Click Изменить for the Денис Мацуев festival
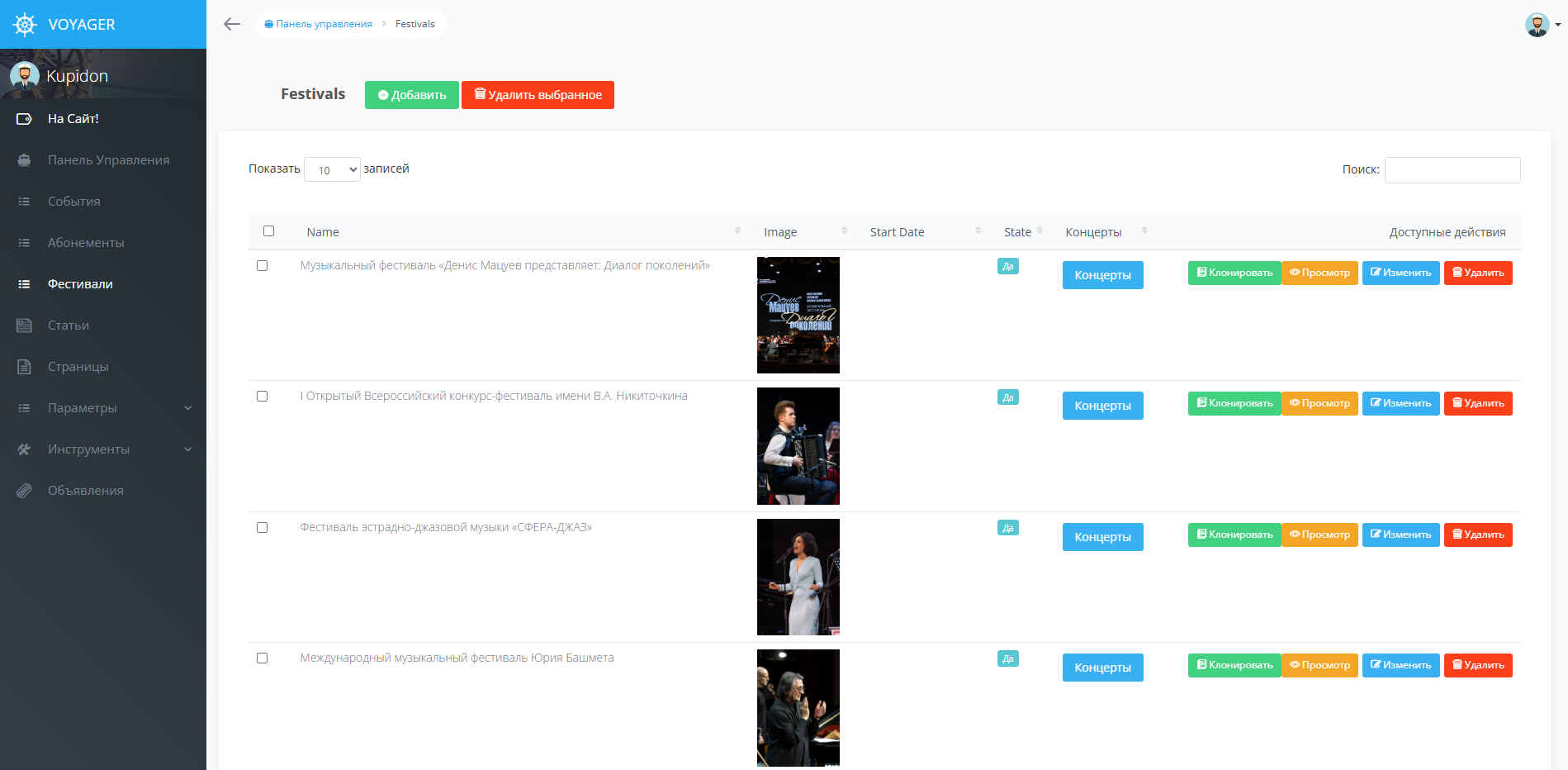Viewport: 1568px width, 770px height. [x=1401, y=273]
